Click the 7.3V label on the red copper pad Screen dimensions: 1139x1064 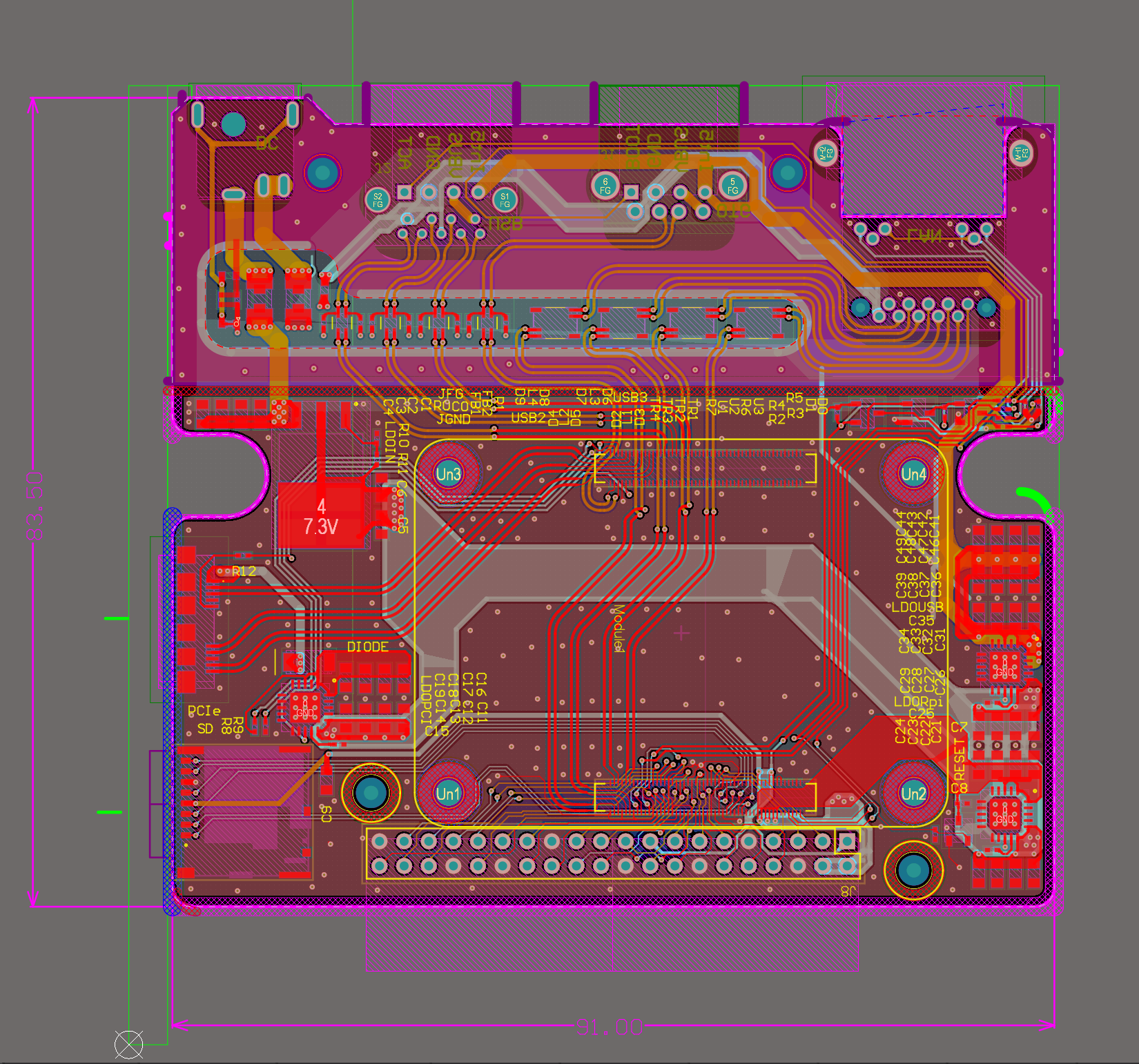tap(321, 527)
